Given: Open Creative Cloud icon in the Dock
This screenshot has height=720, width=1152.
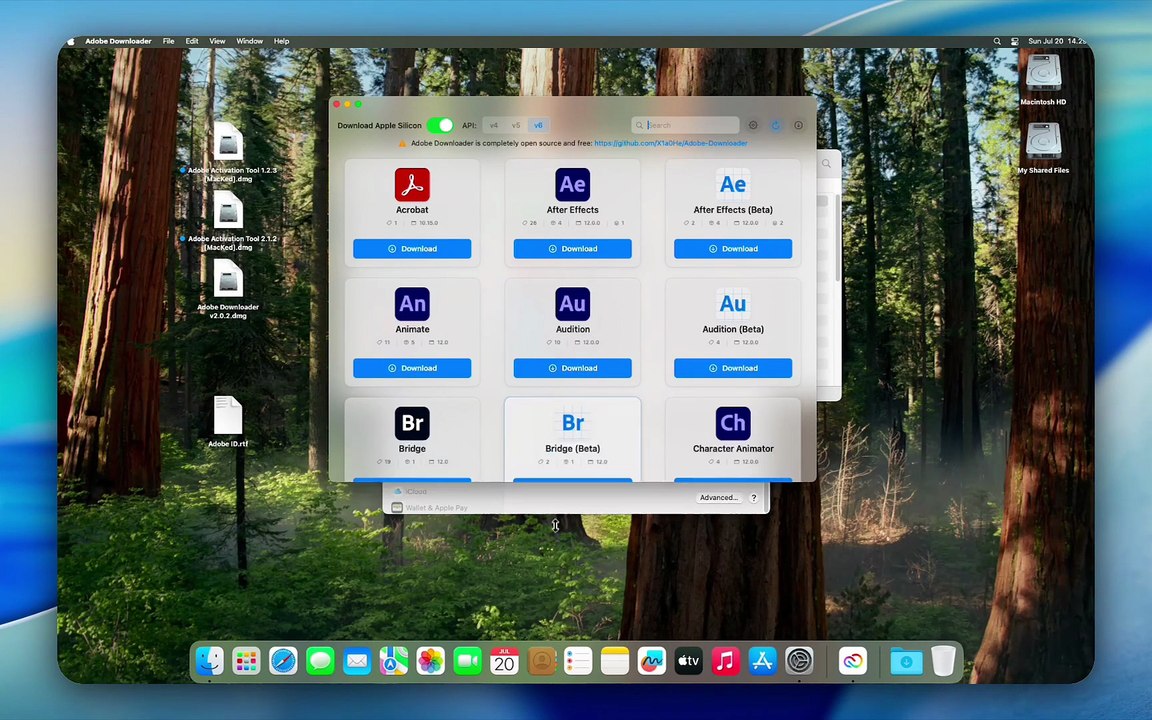Looking at the screenshot, I should [852, 661].
